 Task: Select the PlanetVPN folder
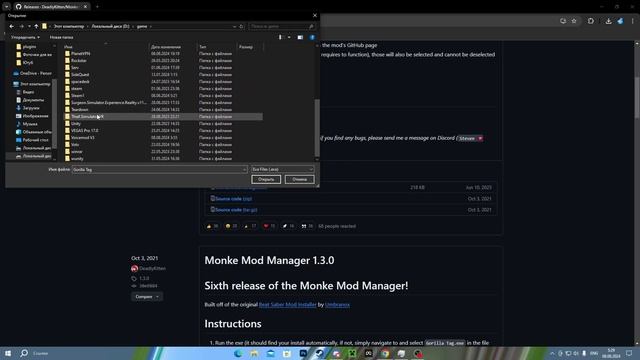point(80,53)
